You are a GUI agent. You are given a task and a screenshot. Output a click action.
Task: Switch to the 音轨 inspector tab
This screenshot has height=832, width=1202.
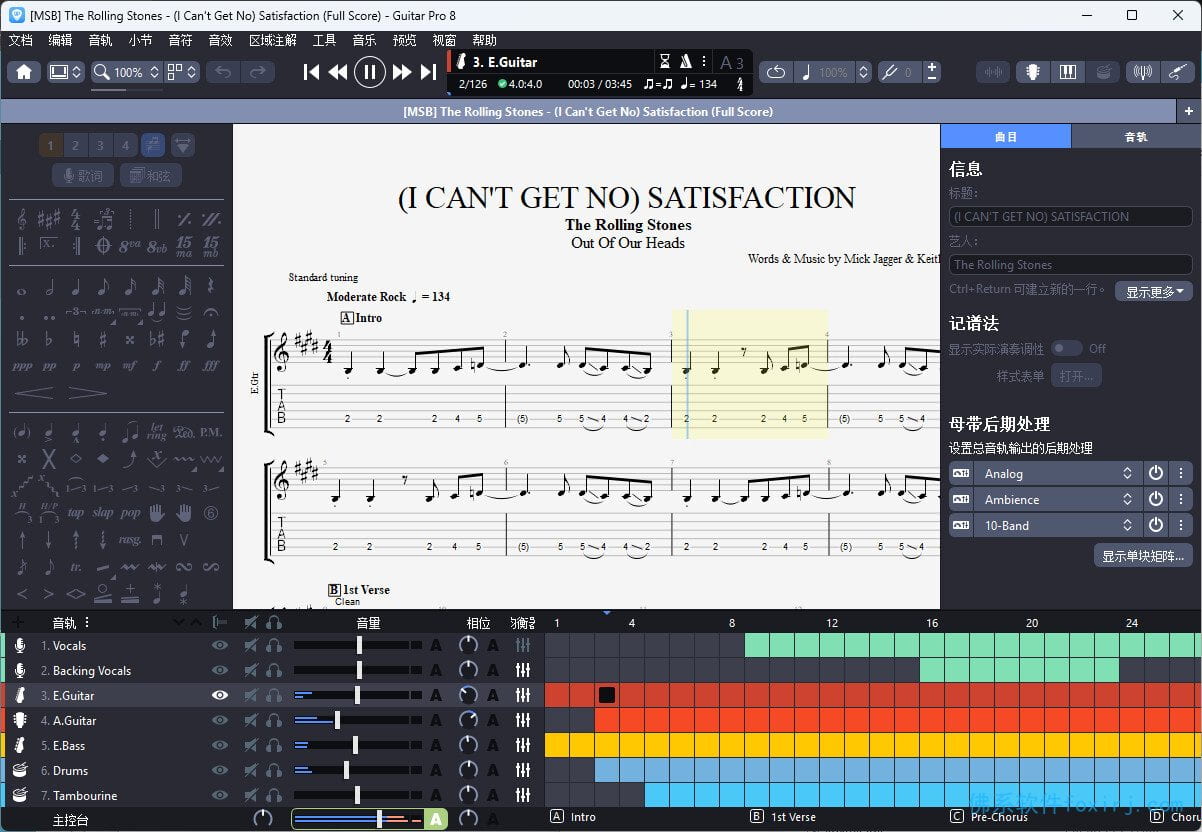tap(1136, 137)
